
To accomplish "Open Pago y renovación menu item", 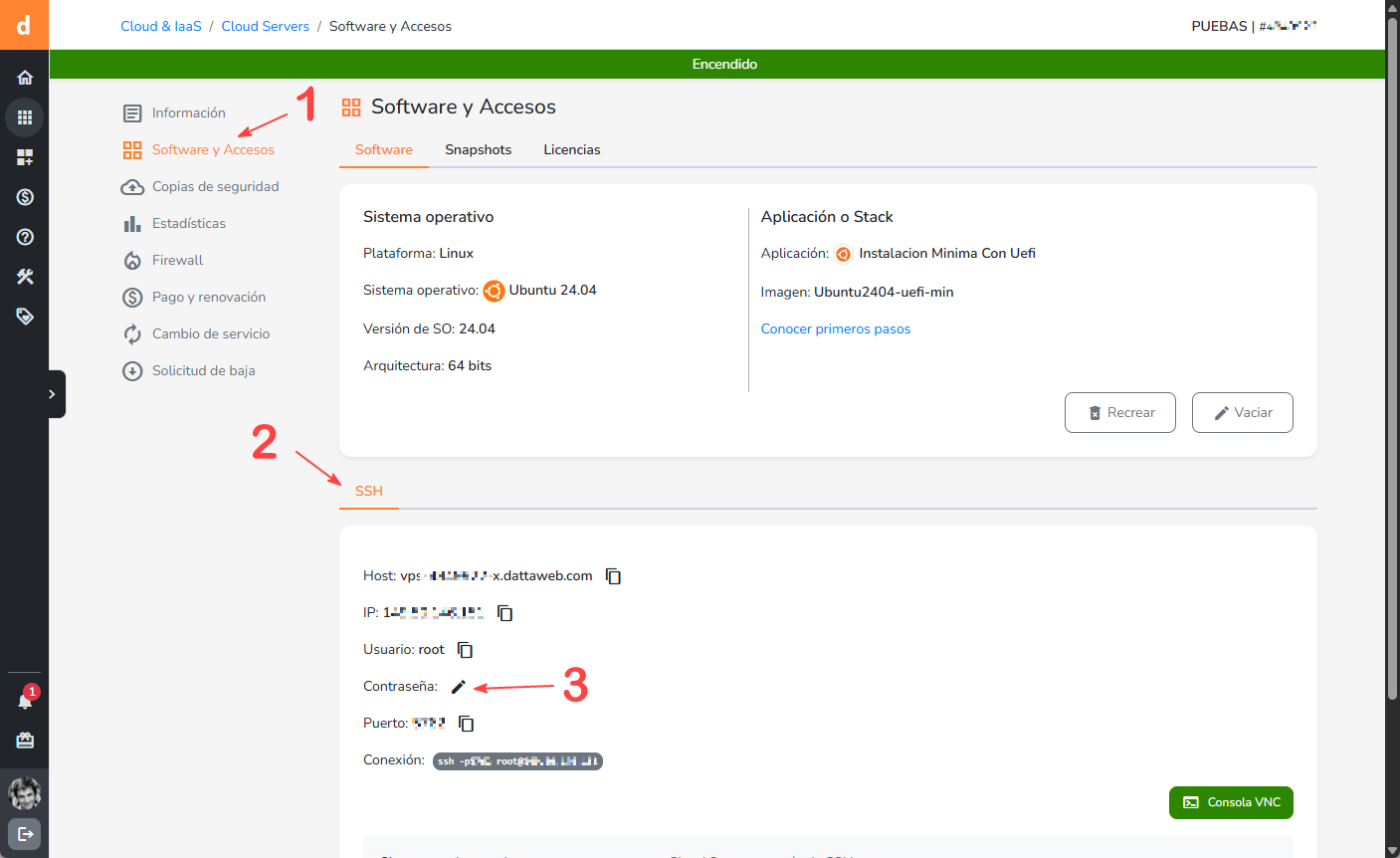I will [209, 297].
